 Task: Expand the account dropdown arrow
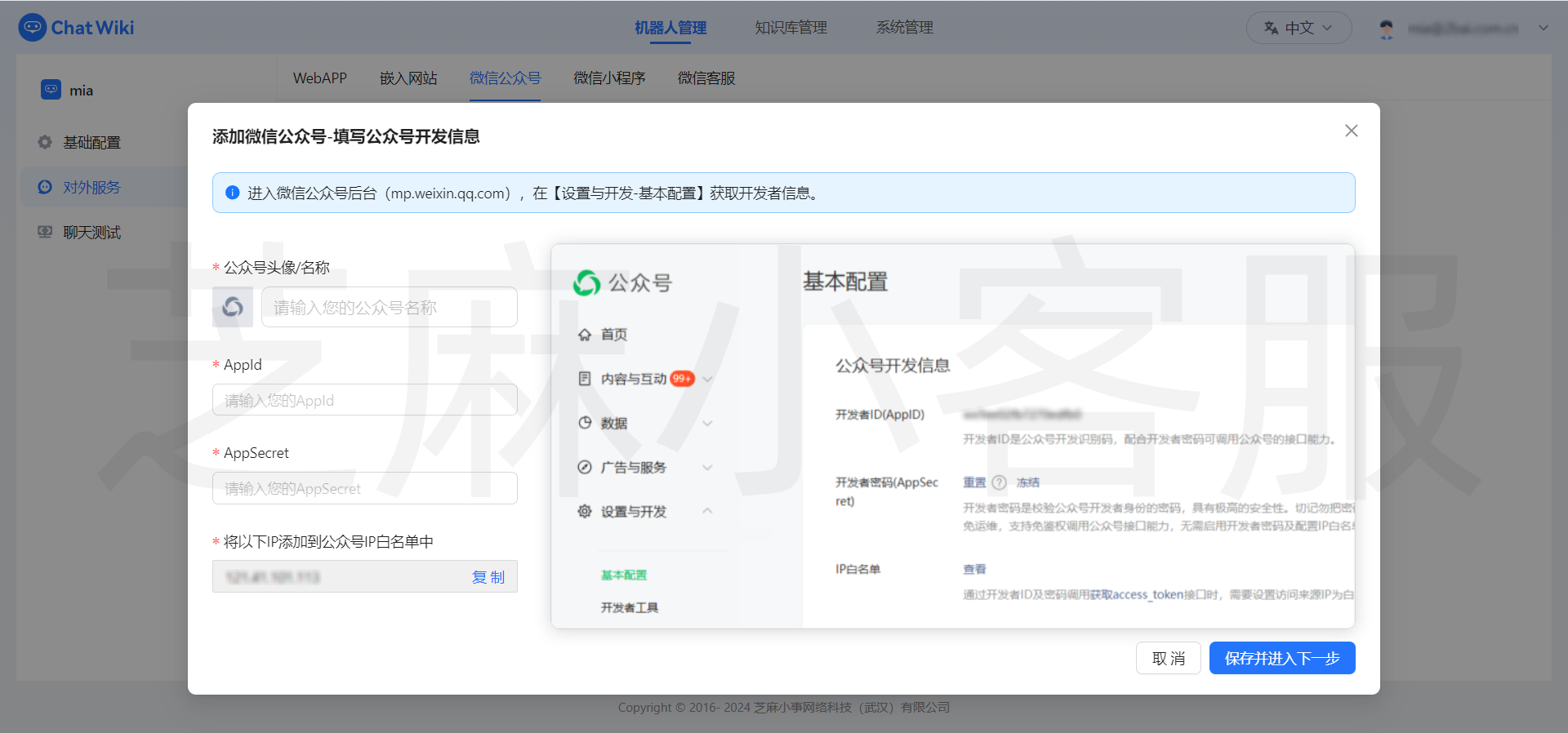coord(1543,28)
